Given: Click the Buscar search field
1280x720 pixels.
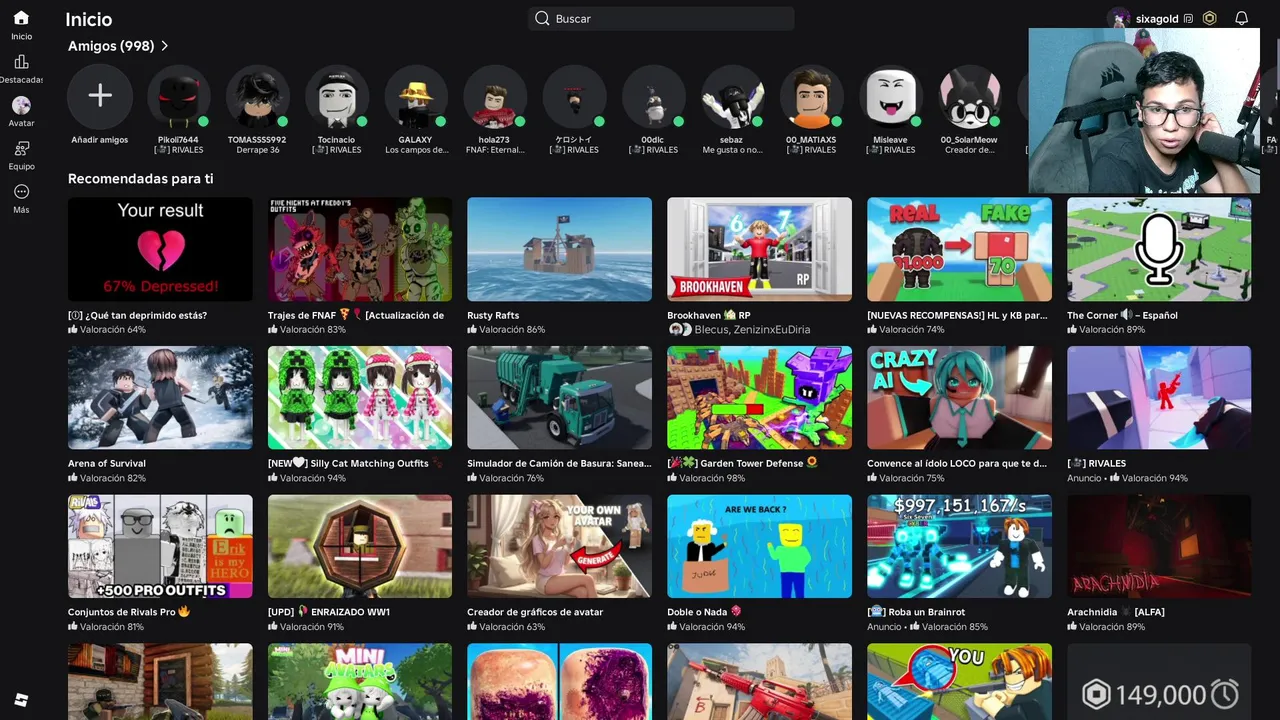Looking at the screenshot, I should point(662,18).
